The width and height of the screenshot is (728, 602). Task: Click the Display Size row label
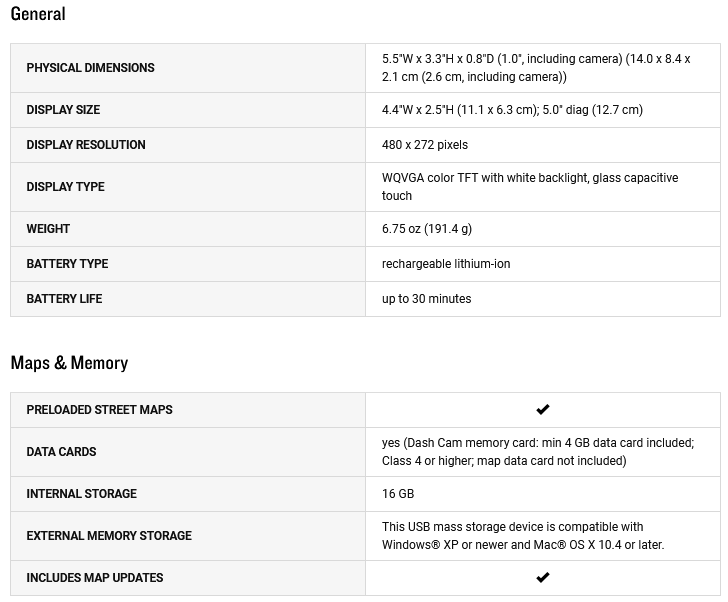63,110
